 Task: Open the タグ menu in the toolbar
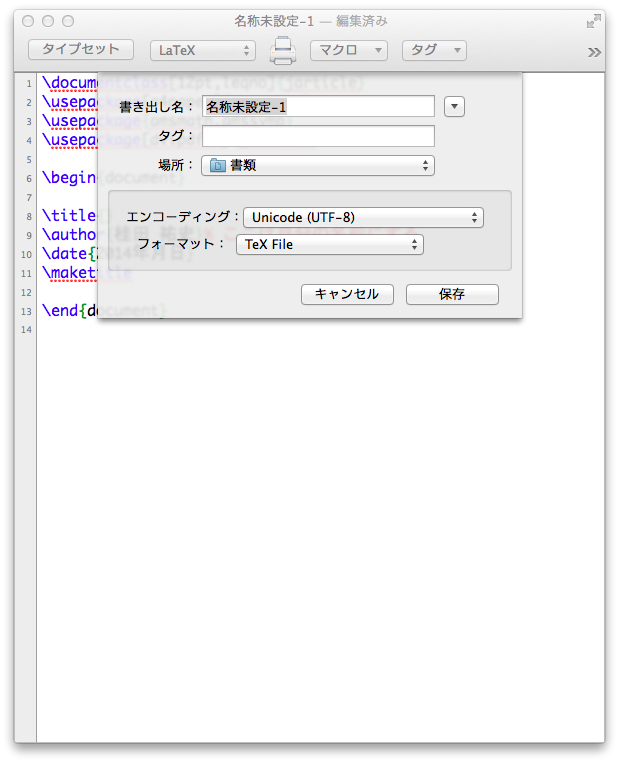(434, 50)
